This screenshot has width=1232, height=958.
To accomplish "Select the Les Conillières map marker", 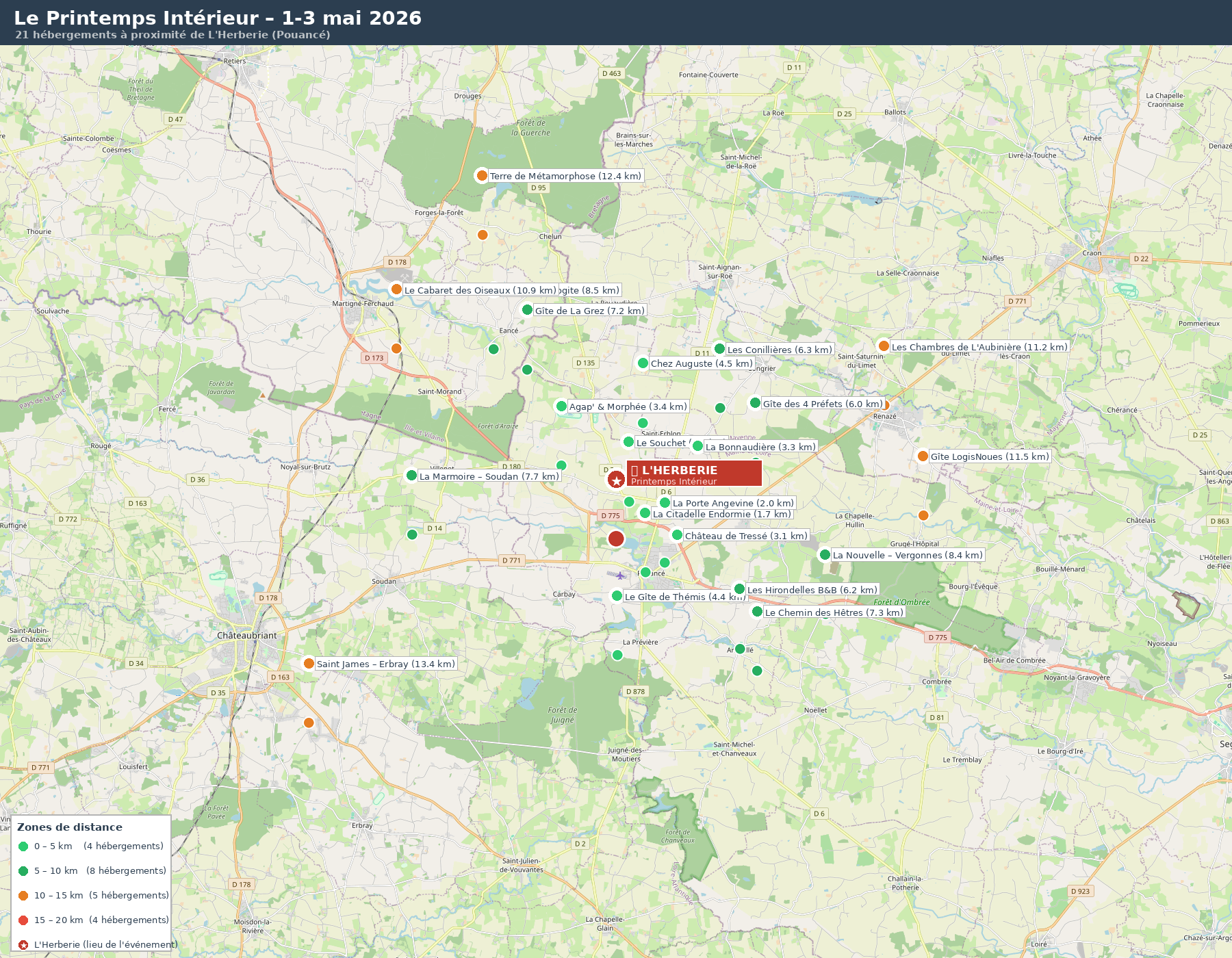I will pyautogui.click(x=719, y=349).
